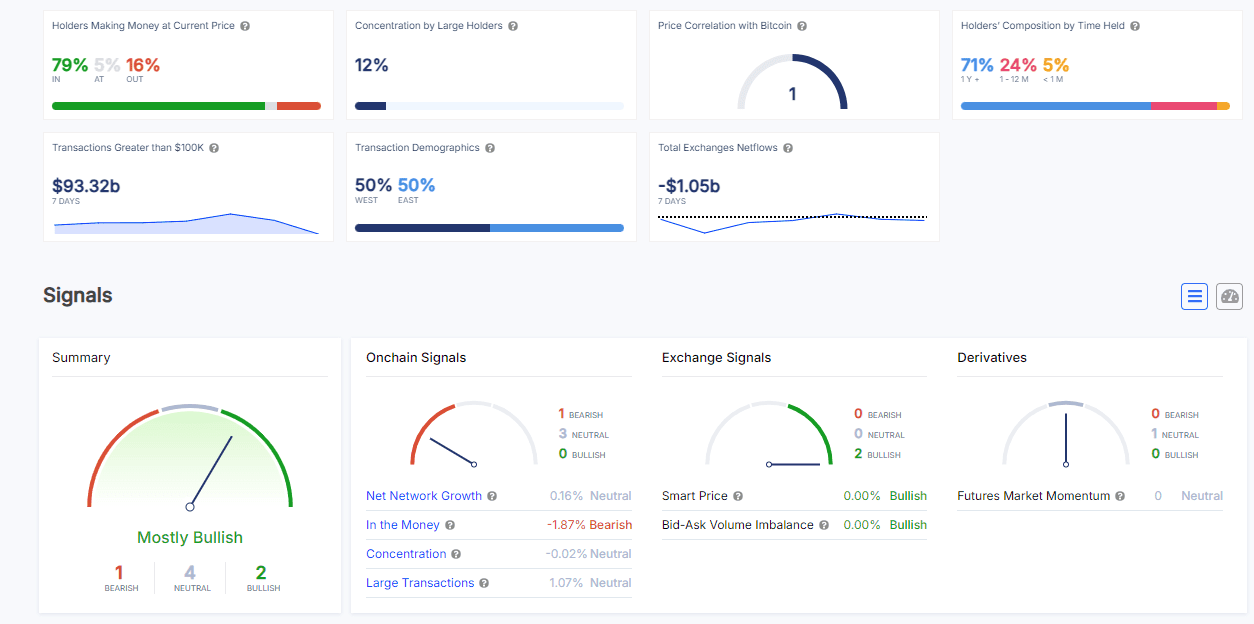Click help icon next to Smart Price
1254x624 pixels.
tap(738, 496)
